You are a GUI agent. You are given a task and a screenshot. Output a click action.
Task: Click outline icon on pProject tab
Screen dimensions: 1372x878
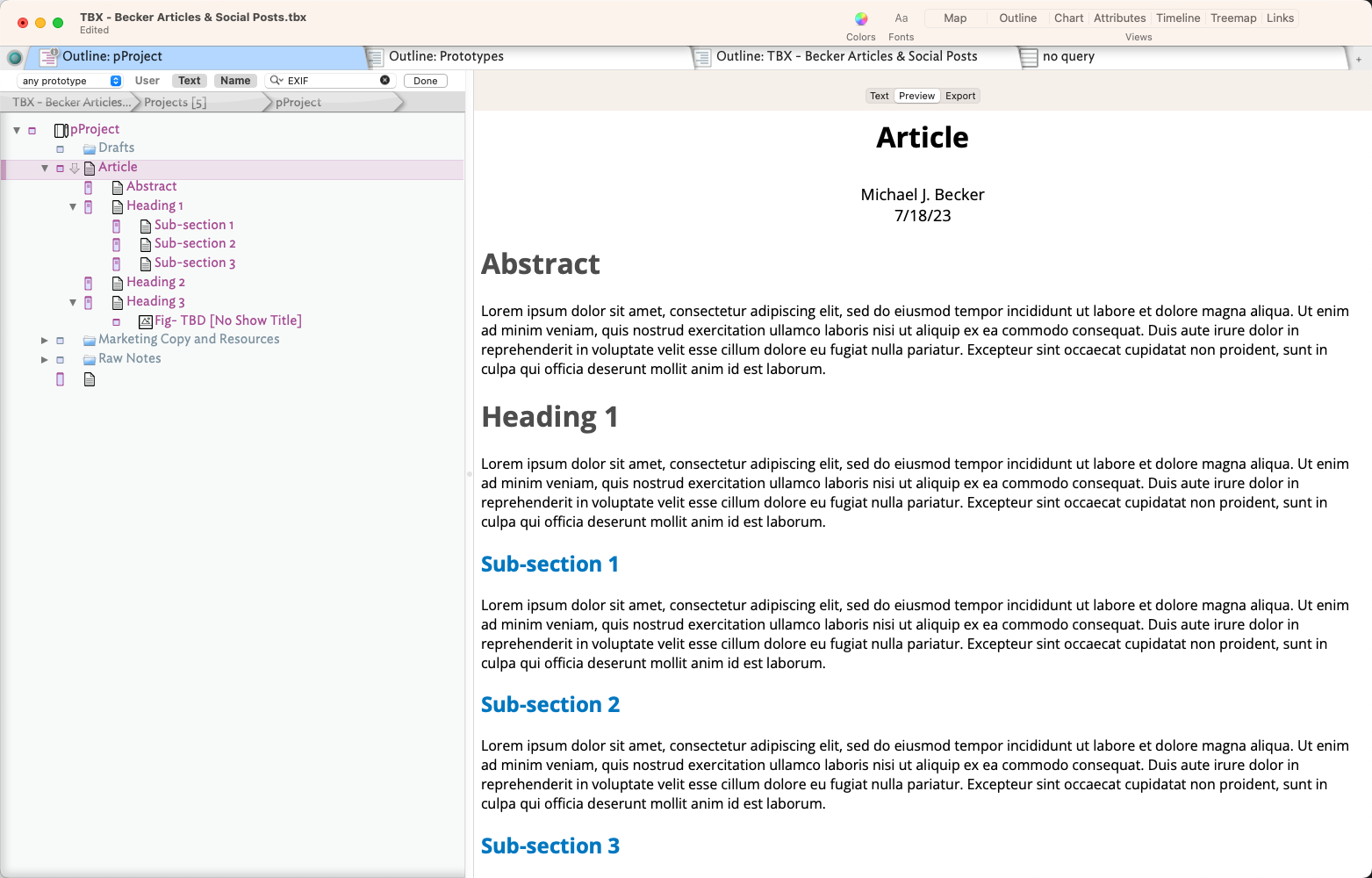coord(49,57)
